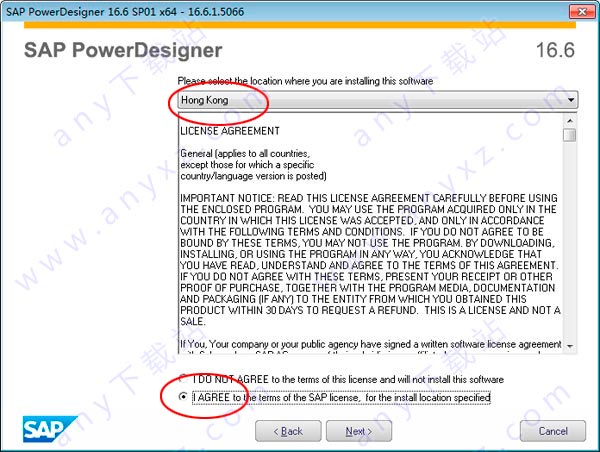Click the SAP logo icon
This screenshot has height=452, width=600.
(x=50, y=429)
